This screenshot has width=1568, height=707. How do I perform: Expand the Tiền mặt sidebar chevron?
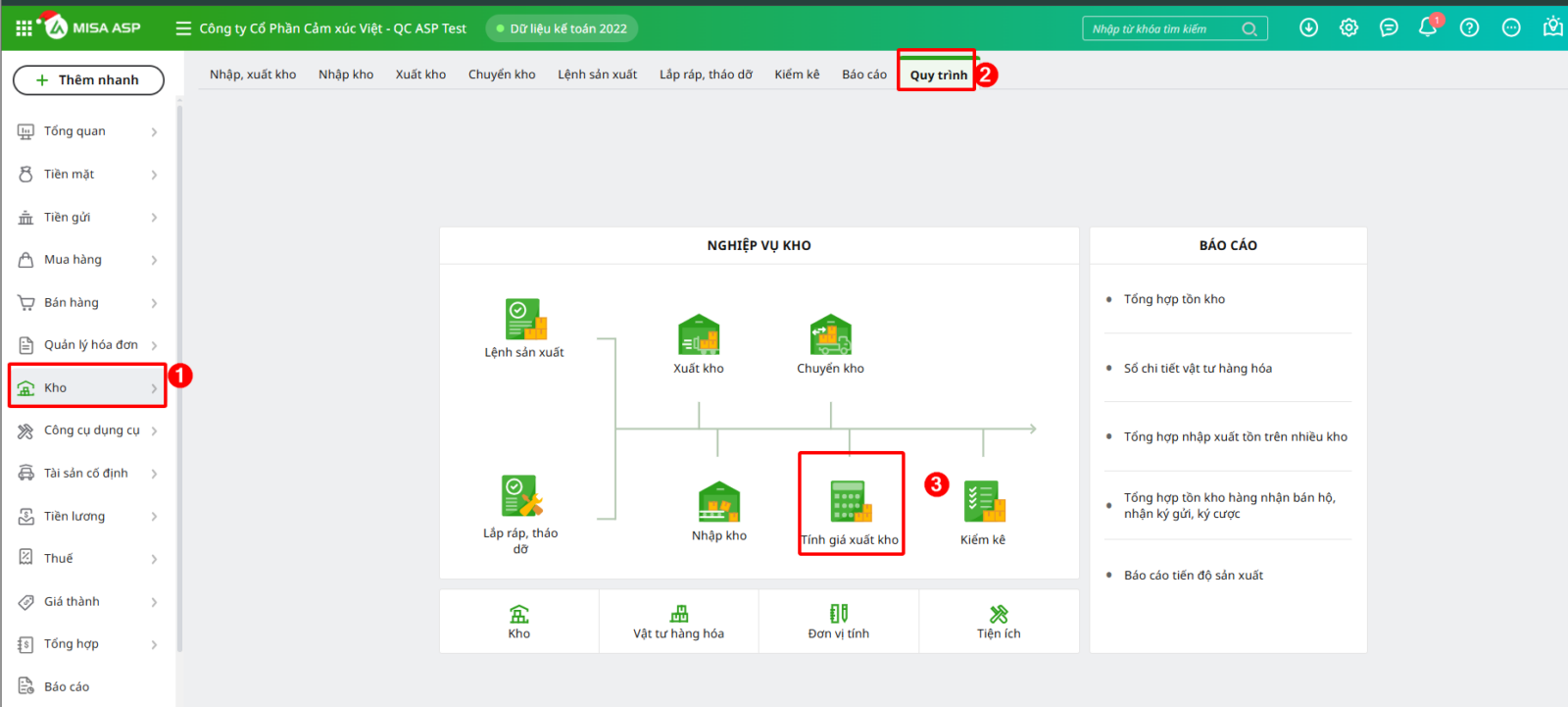[x=154, y=175]
